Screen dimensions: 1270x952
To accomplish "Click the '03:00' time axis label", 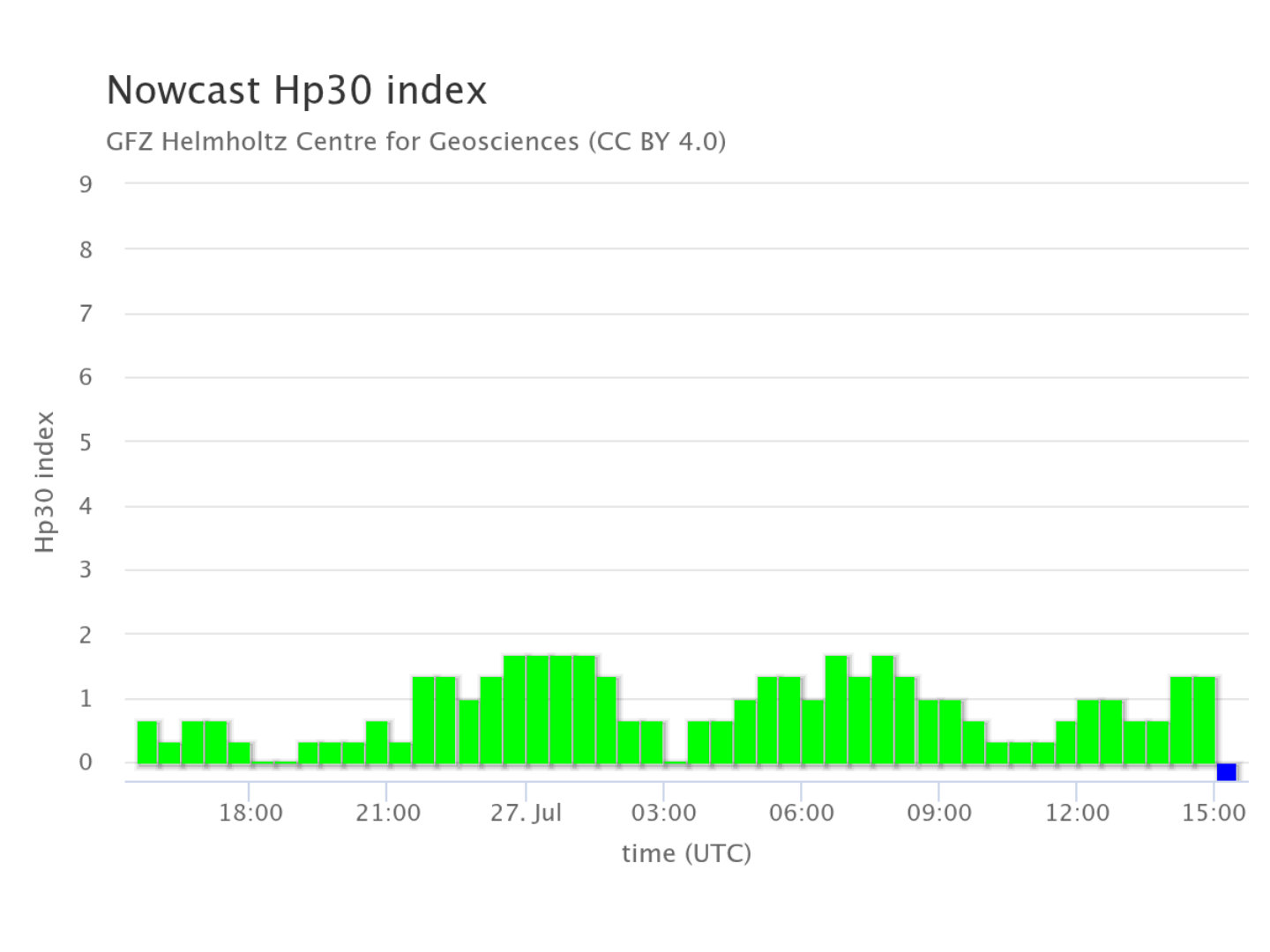I will (663, 813).
